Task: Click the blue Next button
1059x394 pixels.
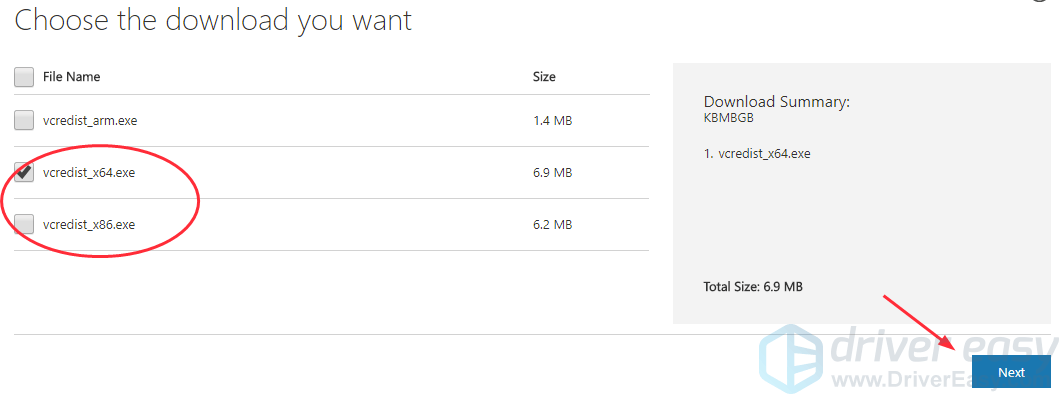Action: point(1012,372)
